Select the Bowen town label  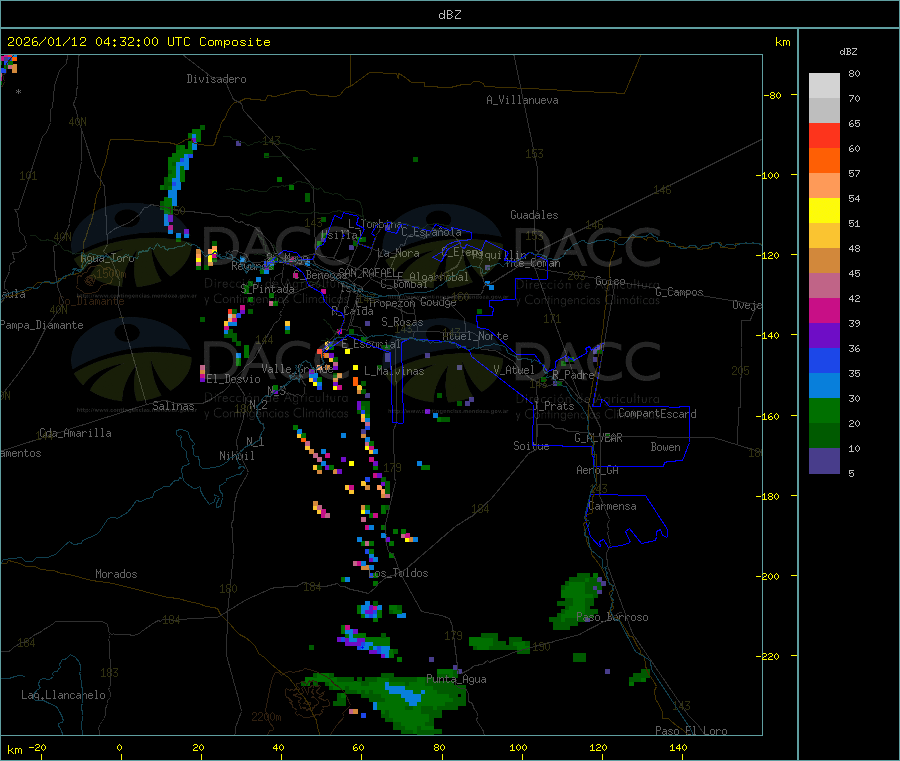[x=666, y=447]
